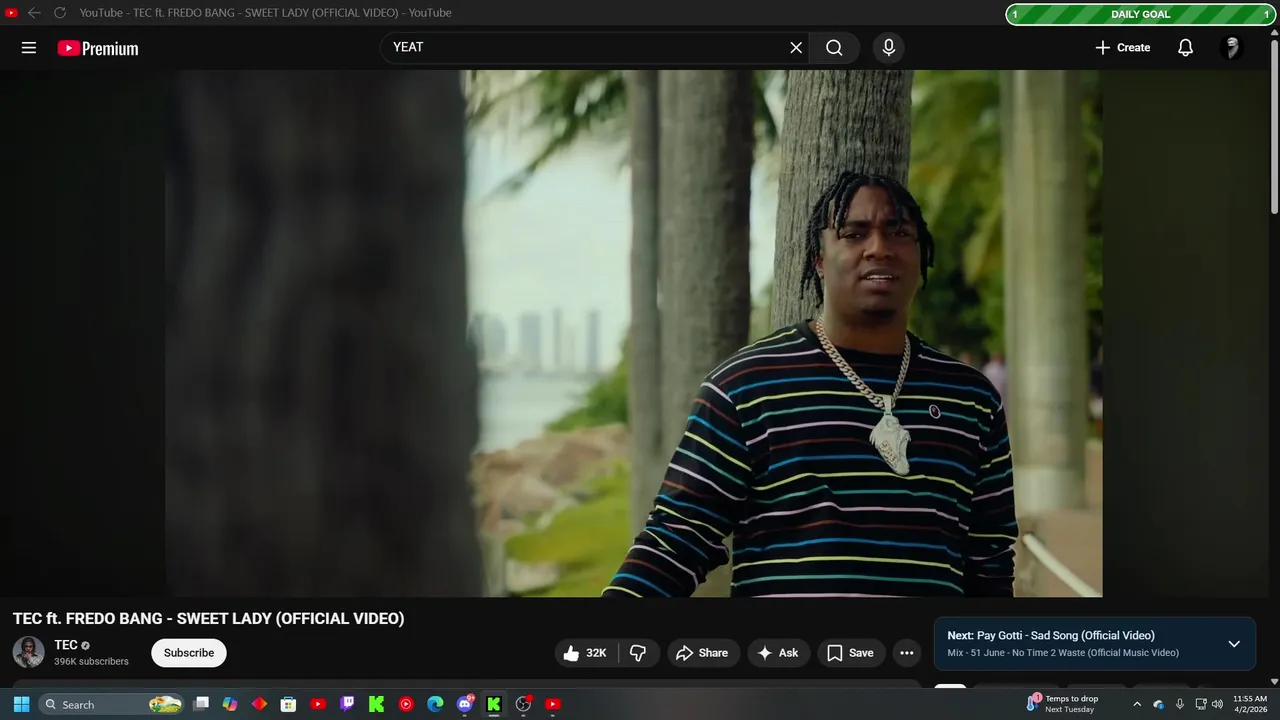Open network settings tray icon
This screenshot has height=720, width=1280.
pos(1201,704)
